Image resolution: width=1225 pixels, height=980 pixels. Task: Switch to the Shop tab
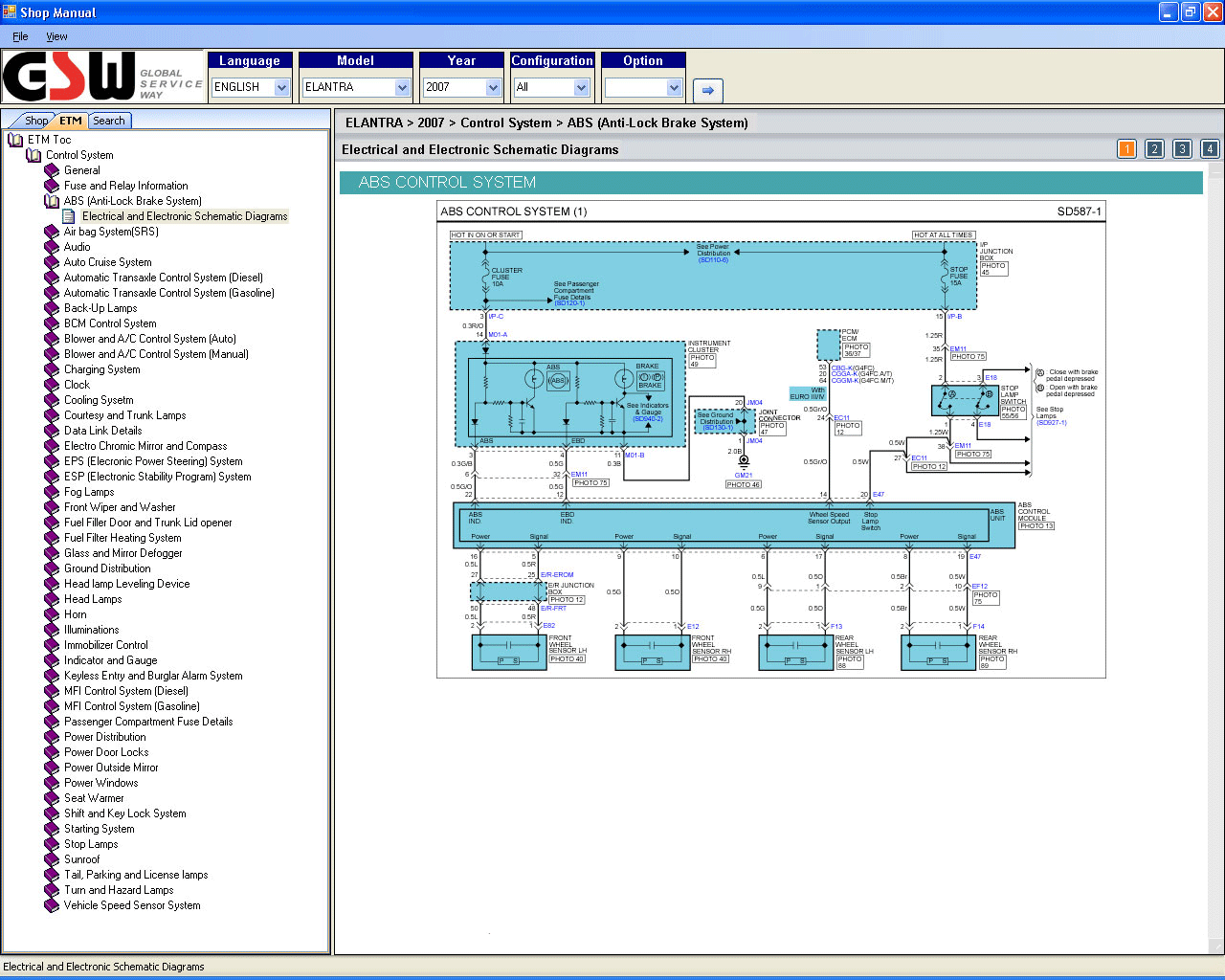point(36,121)
